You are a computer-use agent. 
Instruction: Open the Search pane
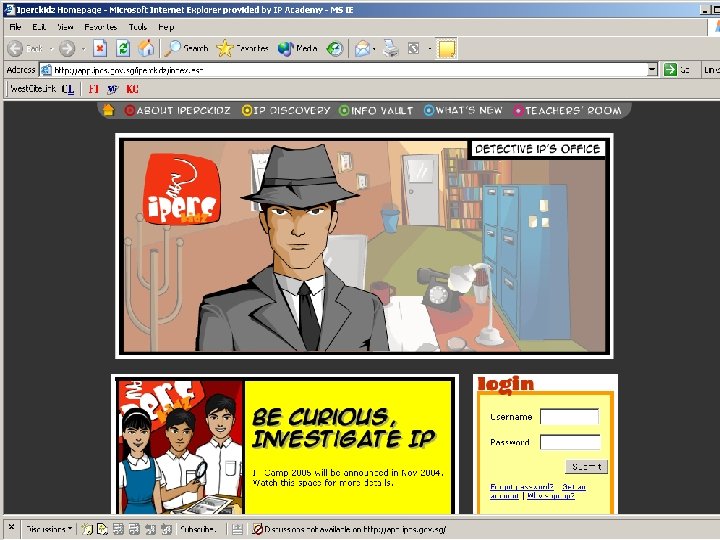point(186,48)
